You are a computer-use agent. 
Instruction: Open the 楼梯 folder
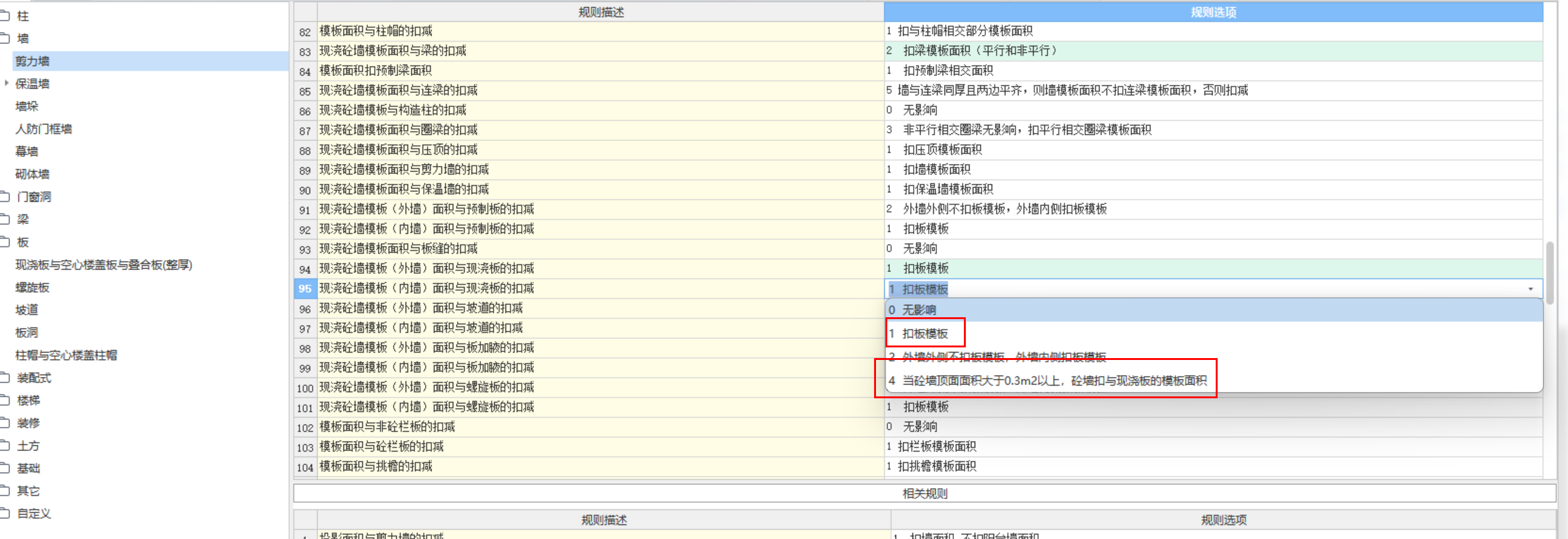[28, 400]
